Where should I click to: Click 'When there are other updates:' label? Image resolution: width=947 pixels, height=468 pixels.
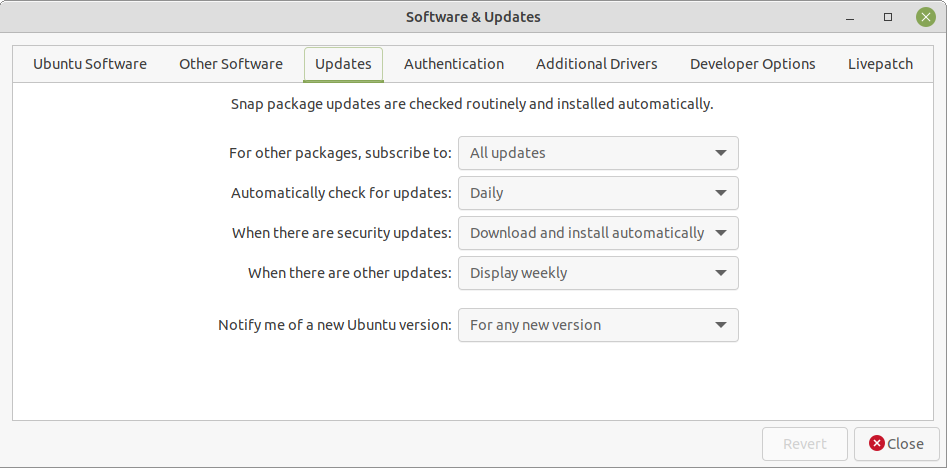[350, 273]
